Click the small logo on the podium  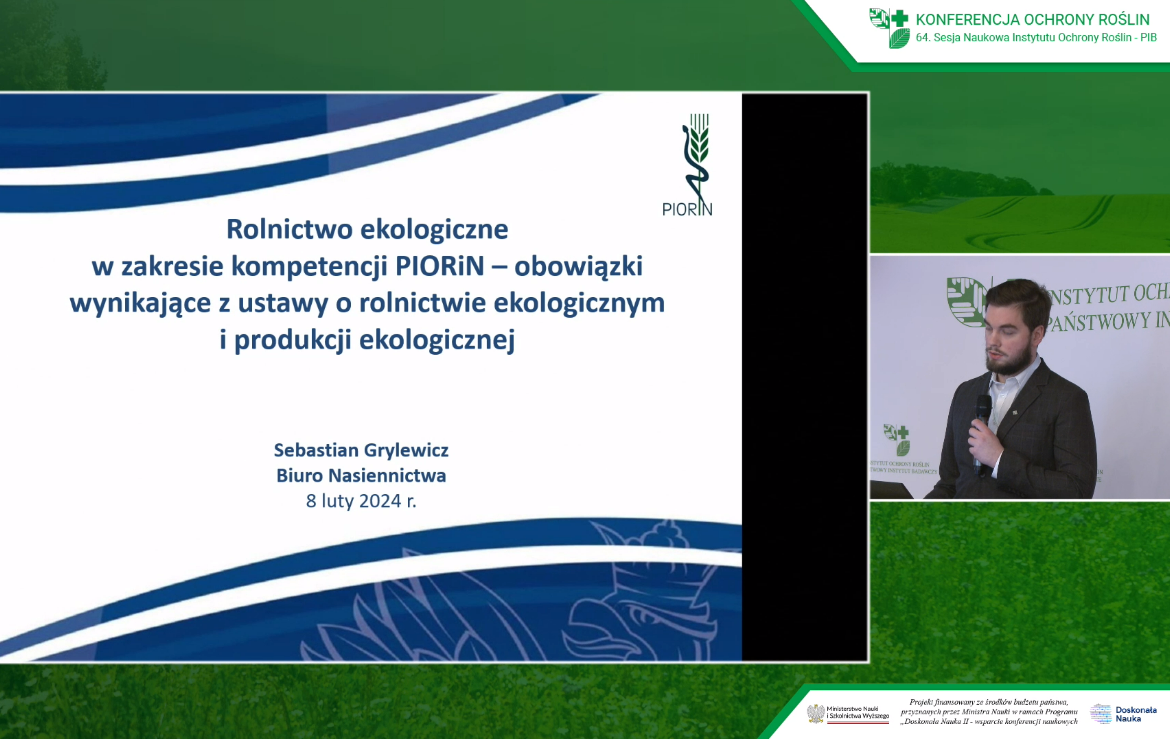click(x=896, y=439)
